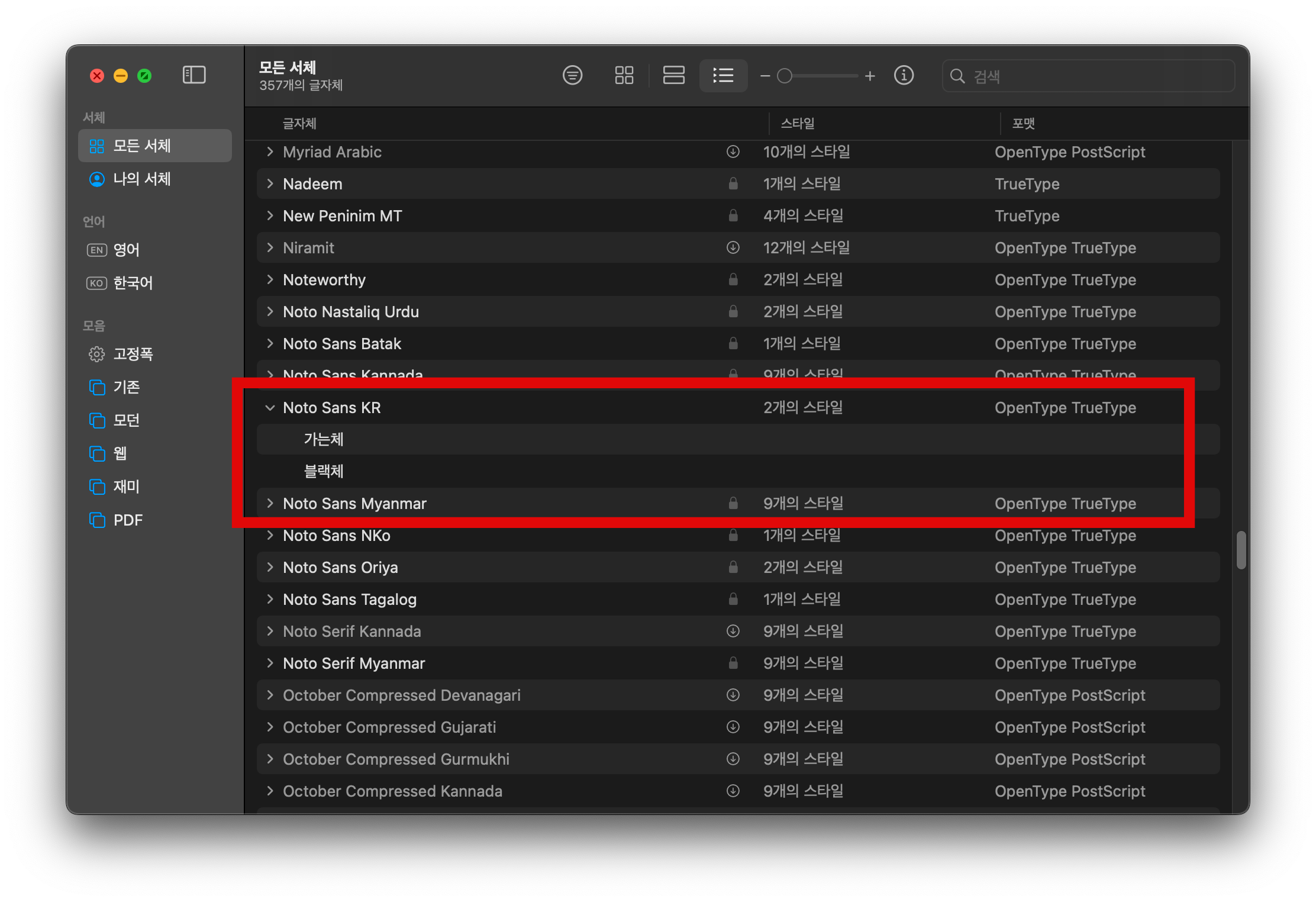
Task: Focus the 검색 search field
Action: click(x=1088, y=76)
